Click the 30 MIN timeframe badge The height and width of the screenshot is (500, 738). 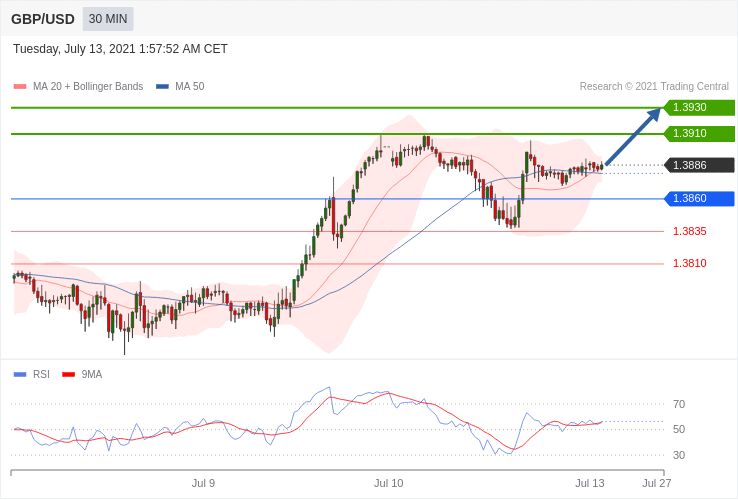tap(108, 19)
